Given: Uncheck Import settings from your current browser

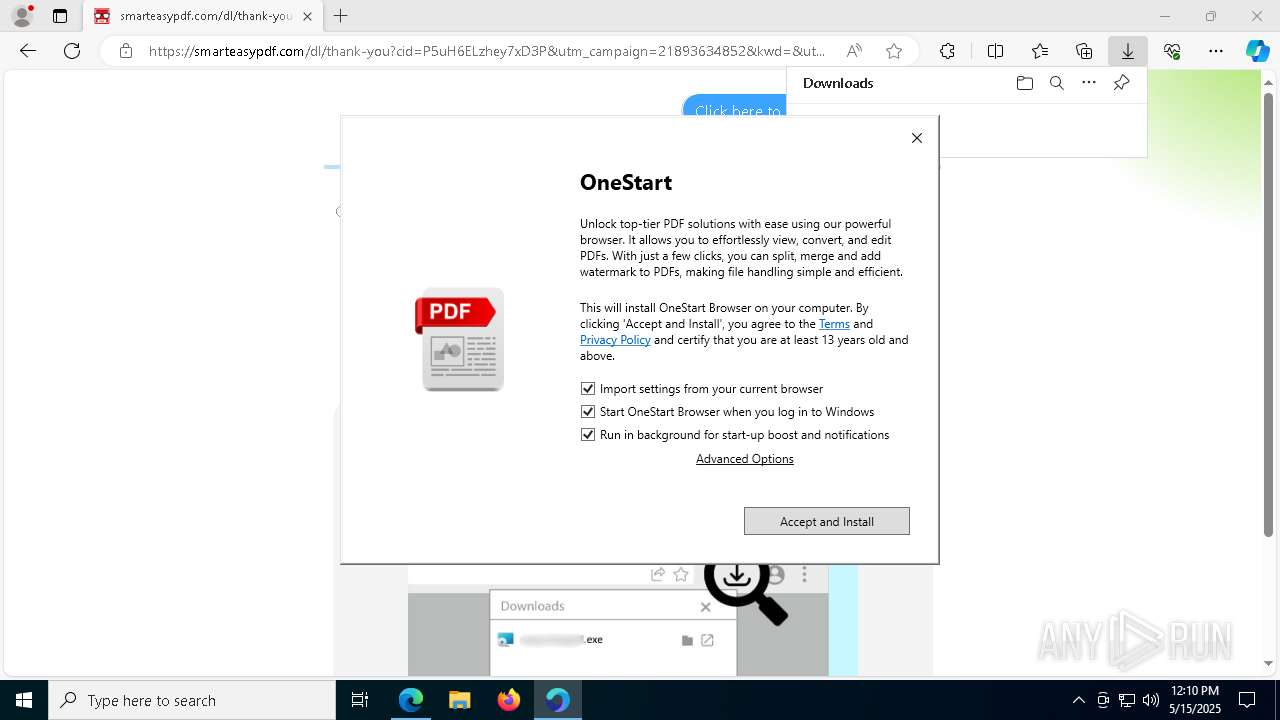Looking at the screenshot, I should coord(588,389).
